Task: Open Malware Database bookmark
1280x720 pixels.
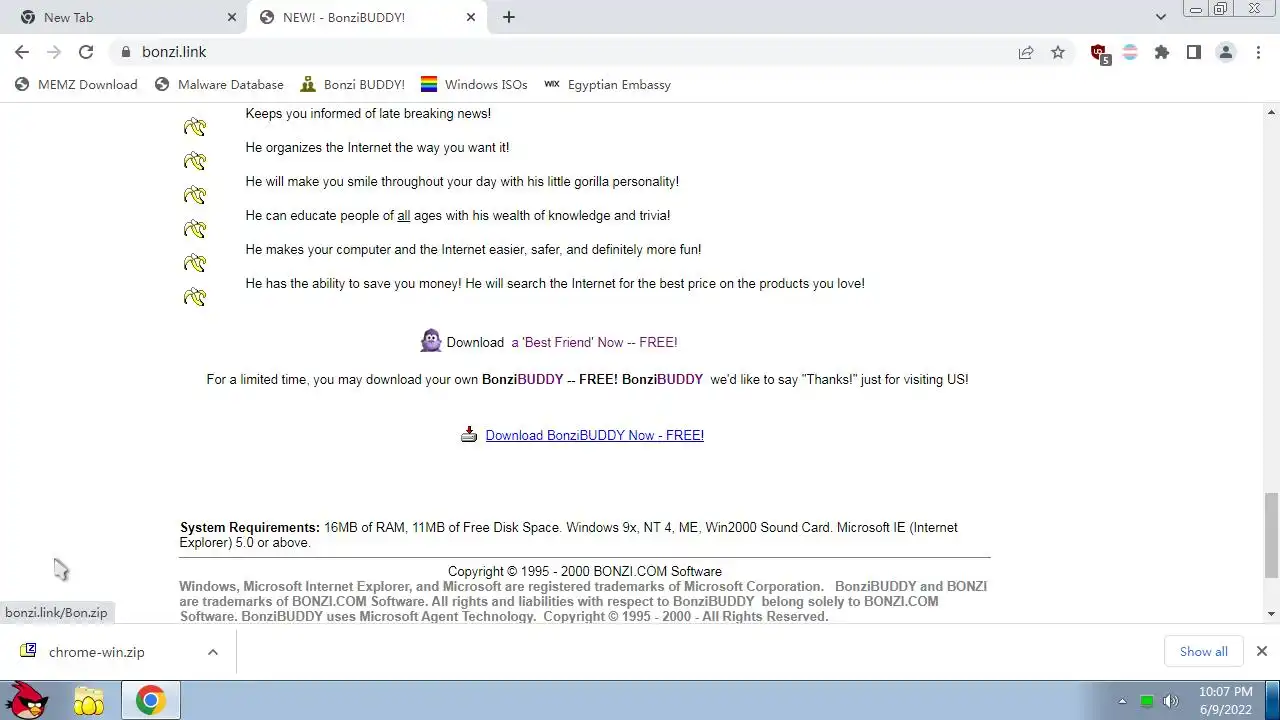Action: click(219, 85)
